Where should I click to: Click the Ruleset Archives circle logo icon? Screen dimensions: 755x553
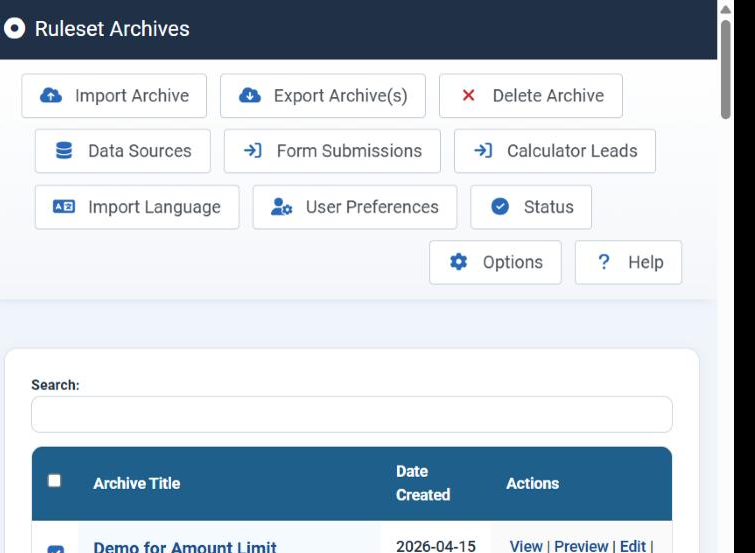[14, 28]
